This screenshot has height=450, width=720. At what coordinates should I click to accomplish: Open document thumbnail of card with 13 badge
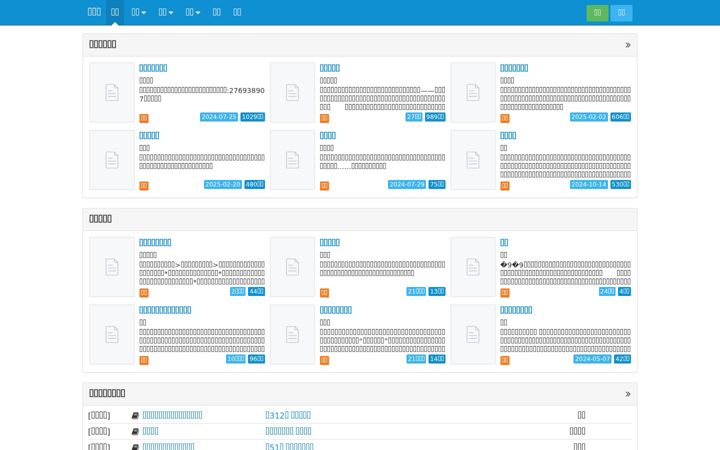coord(292,267)
